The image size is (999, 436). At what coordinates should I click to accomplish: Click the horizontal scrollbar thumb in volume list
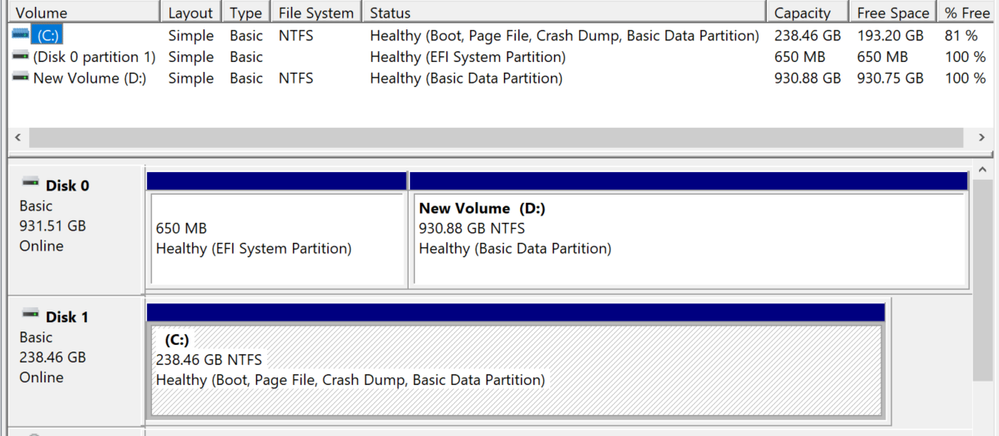point(496,137)
